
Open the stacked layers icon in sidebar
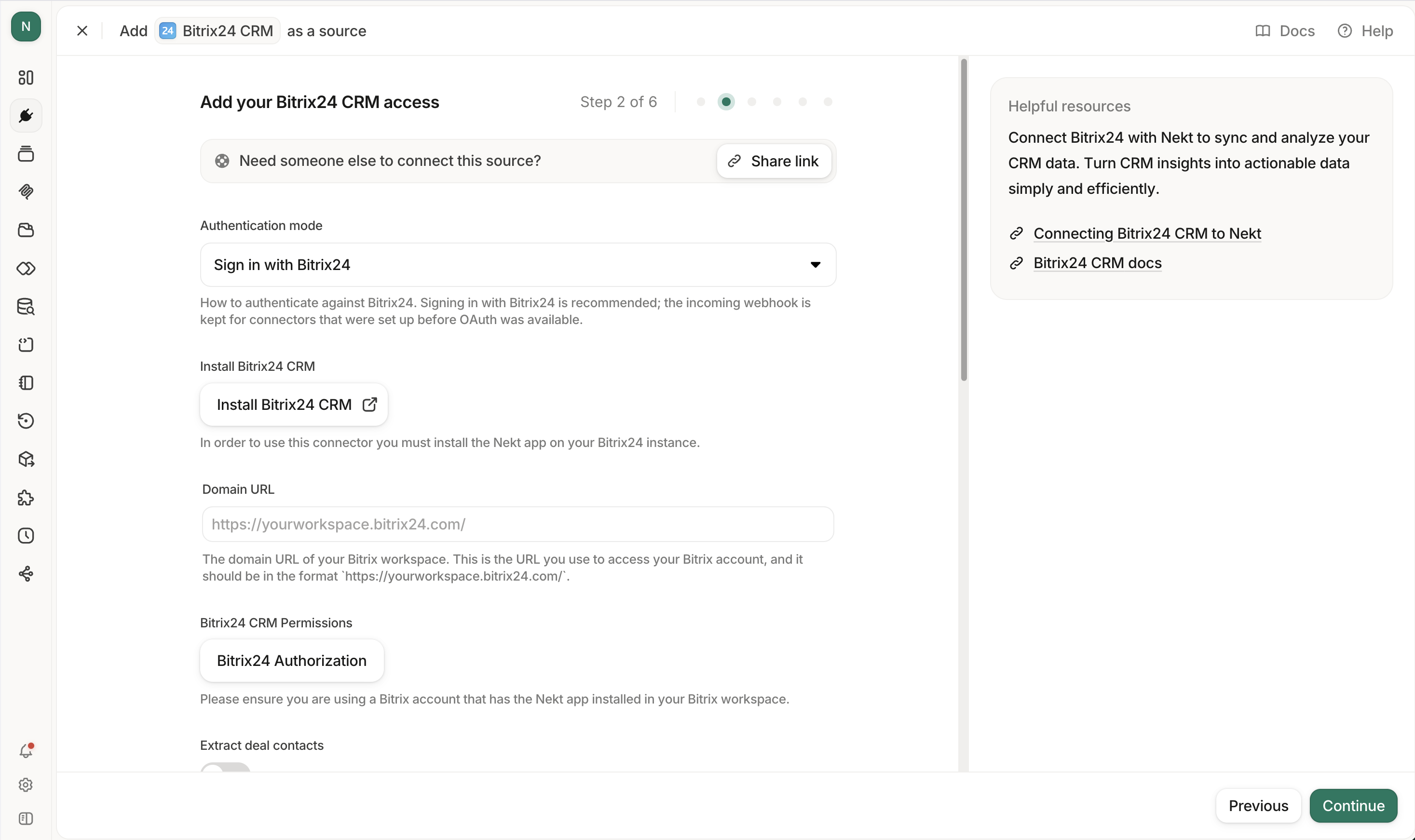[26, 154]
